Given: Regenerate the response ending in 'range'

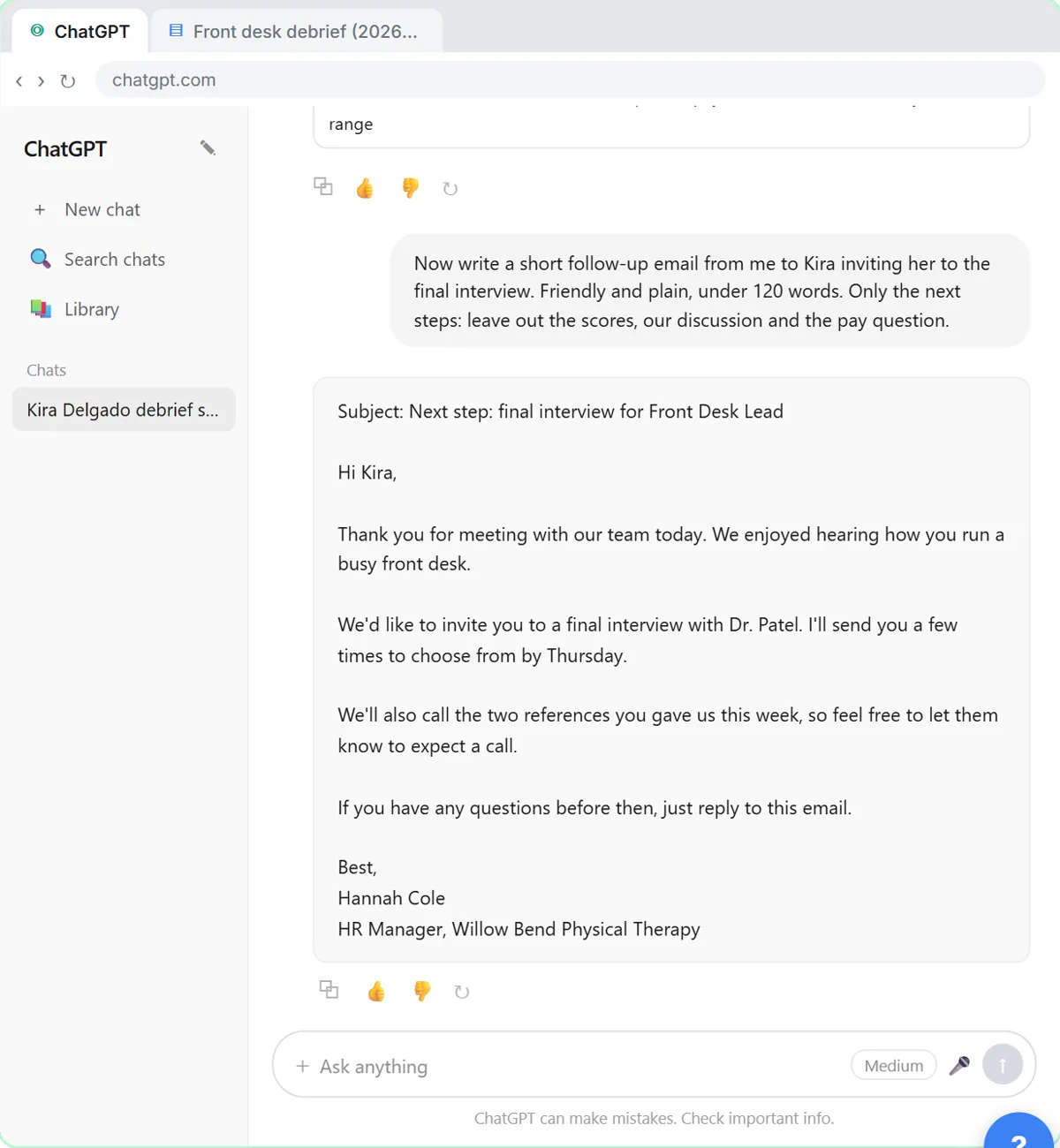Looking at the screenshot, I should [x=450, y=188].
